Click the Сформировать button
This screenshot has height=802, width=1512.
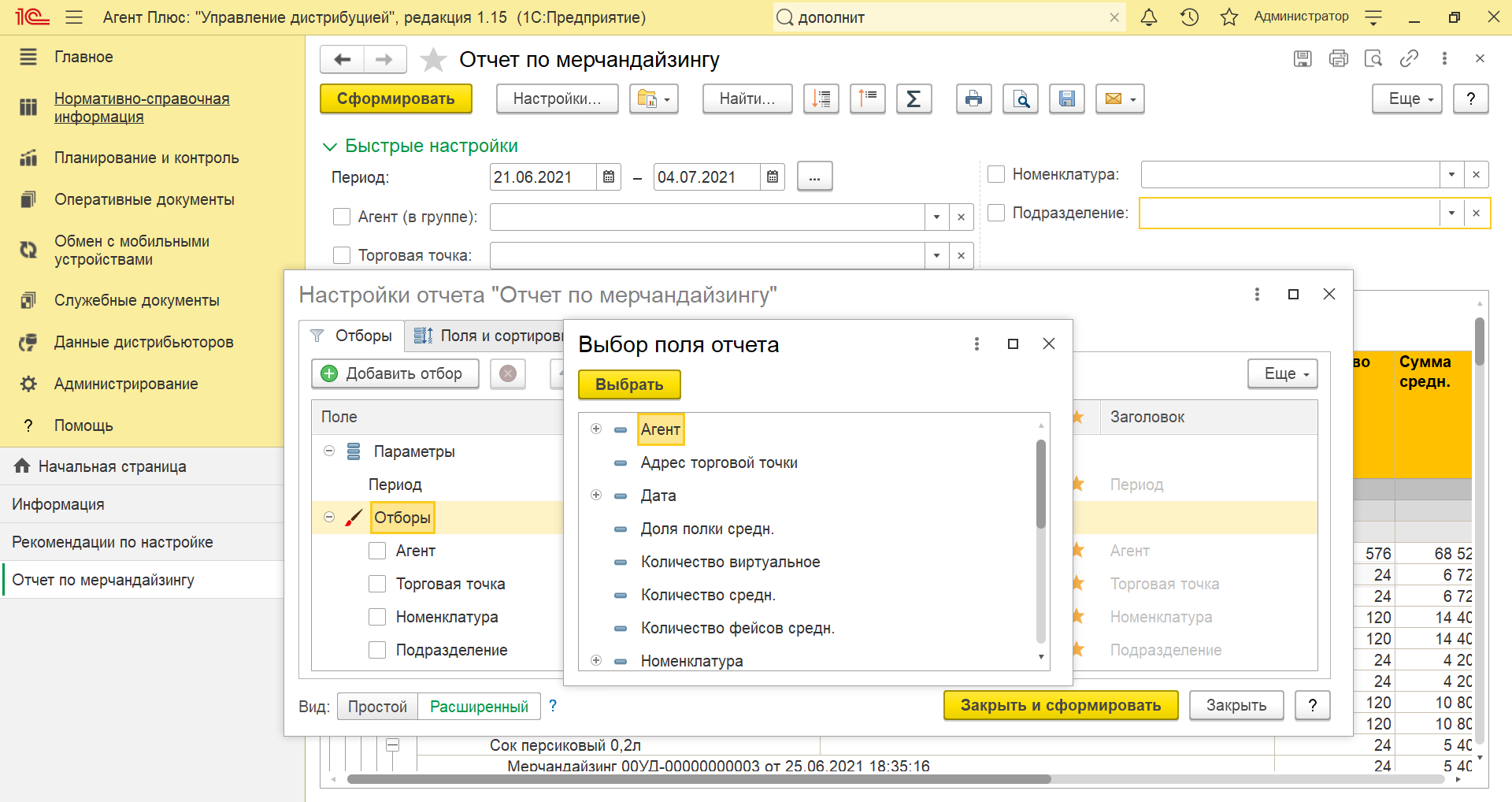point(396,98)
